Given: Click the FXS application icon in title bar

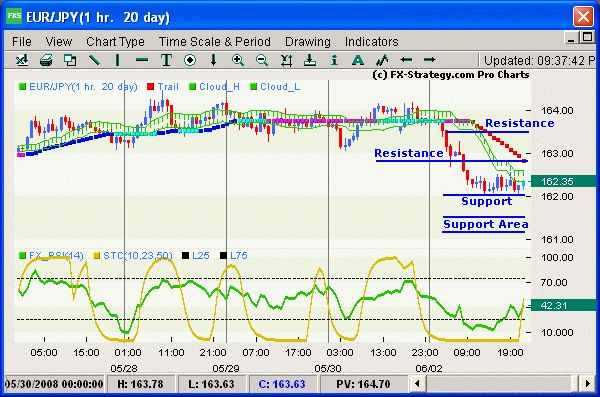Looking at the screenshot, I should point(14,16).
